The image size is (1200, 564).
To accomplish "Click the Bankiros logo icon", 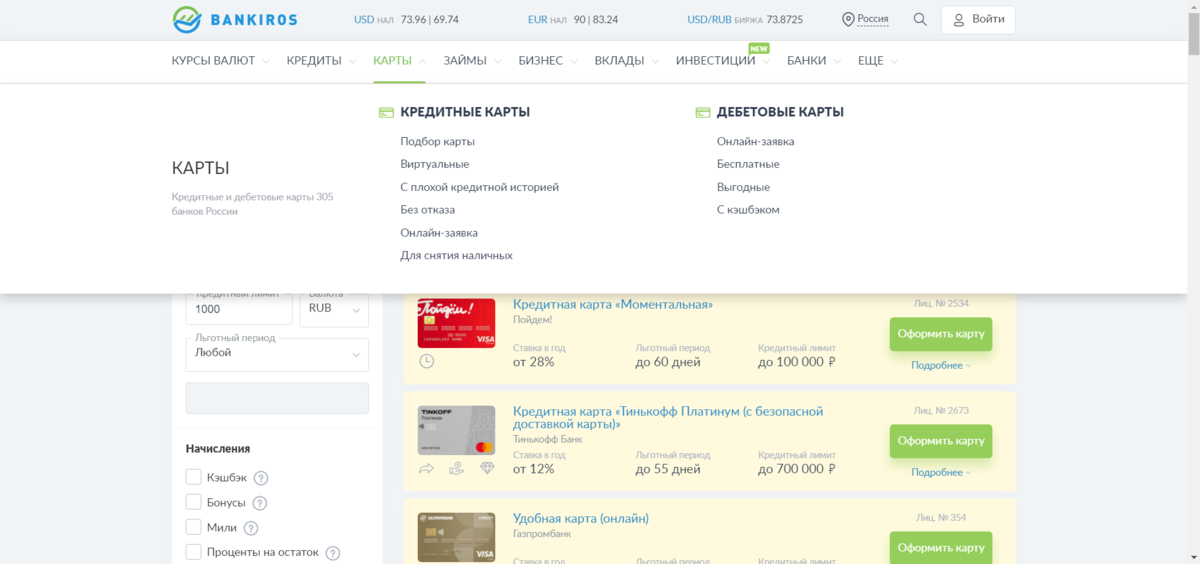I will coord(187,19).
